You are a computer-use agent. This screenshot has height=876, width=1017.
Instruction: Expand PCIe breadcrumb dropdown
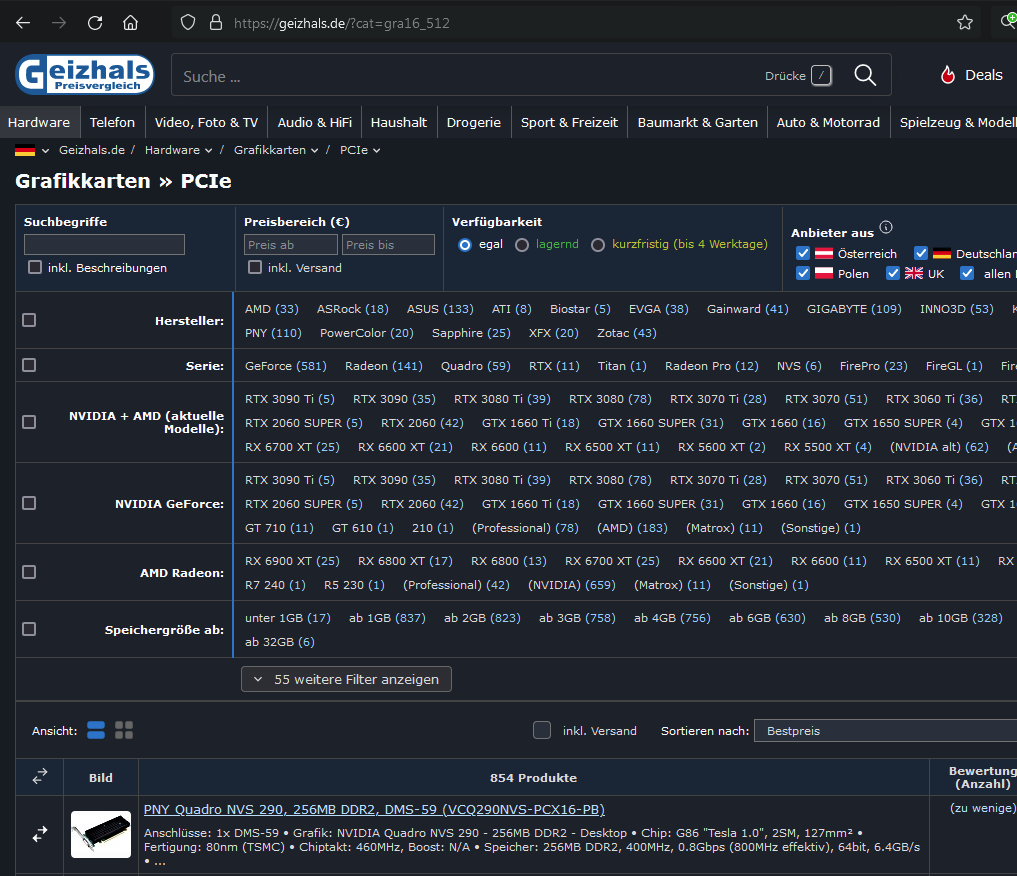click(x=376, y=150)
